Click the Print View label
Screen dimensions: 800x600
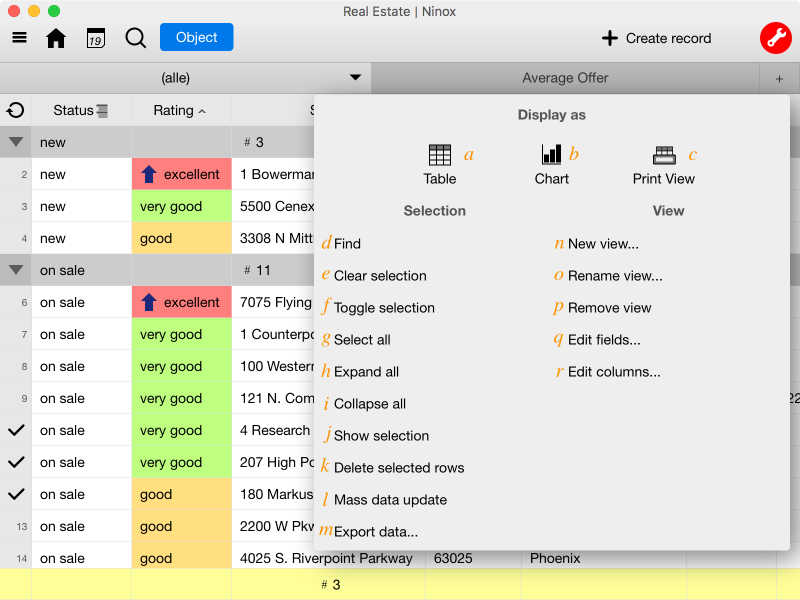coord(664,179)
